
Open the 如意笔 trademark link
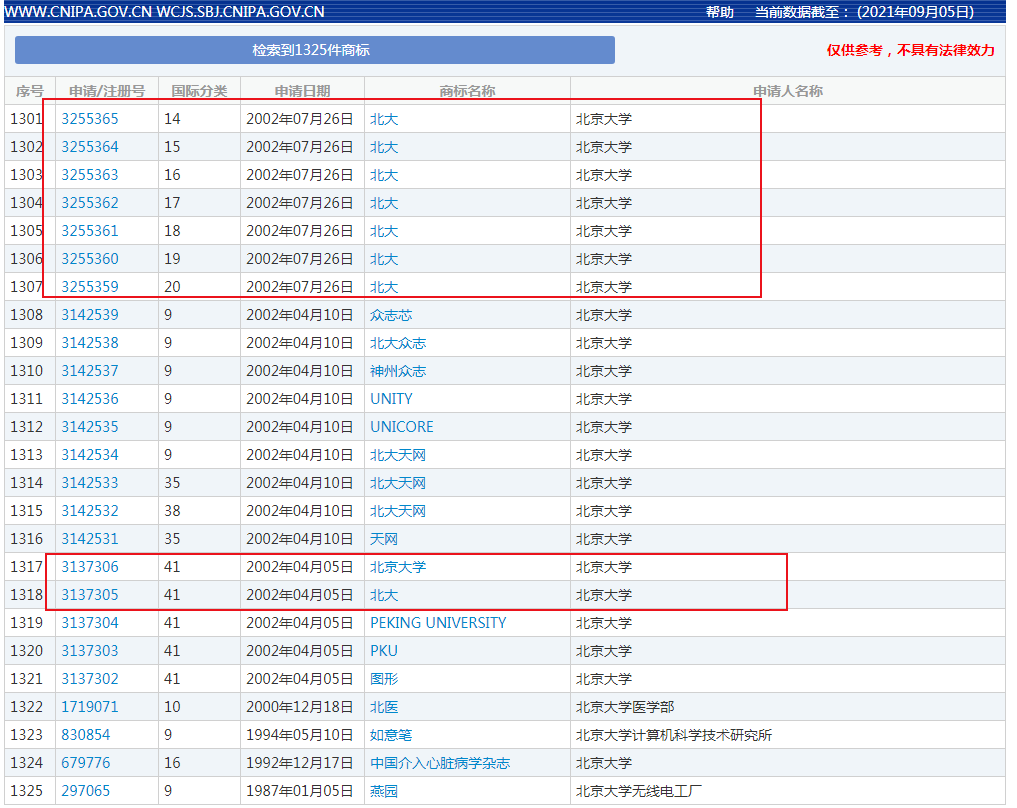[x=391, y=734]
